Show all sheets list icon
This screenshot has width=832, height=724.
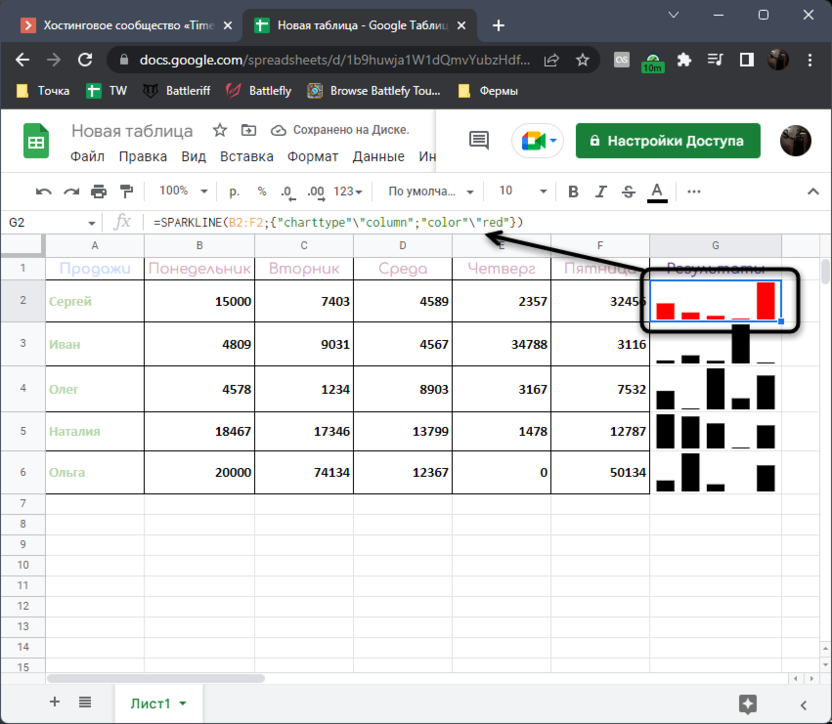coord(85,702)
